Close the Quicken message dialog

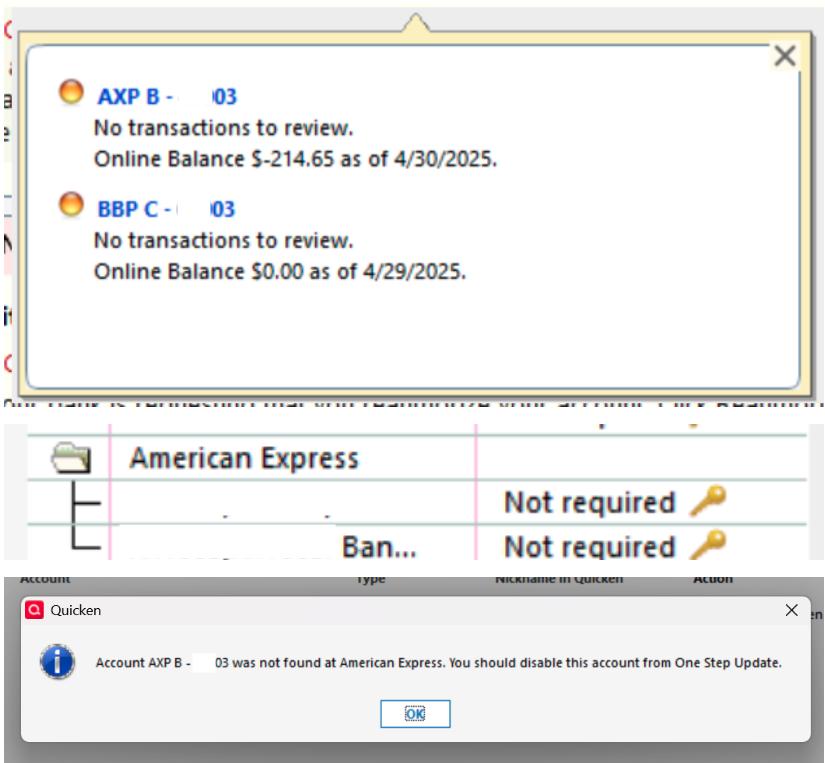pyautogui.click(x=791, y=610)
